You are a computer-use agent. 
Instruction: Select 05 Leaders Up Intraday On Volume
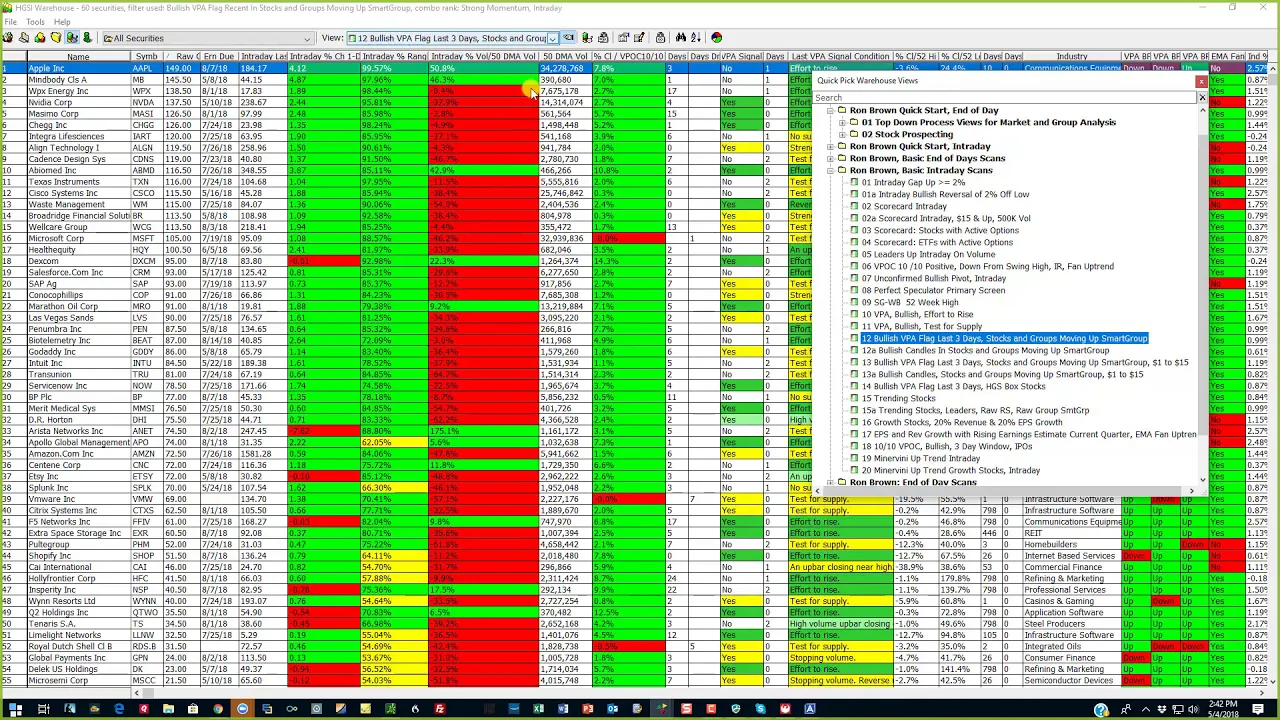928,254
